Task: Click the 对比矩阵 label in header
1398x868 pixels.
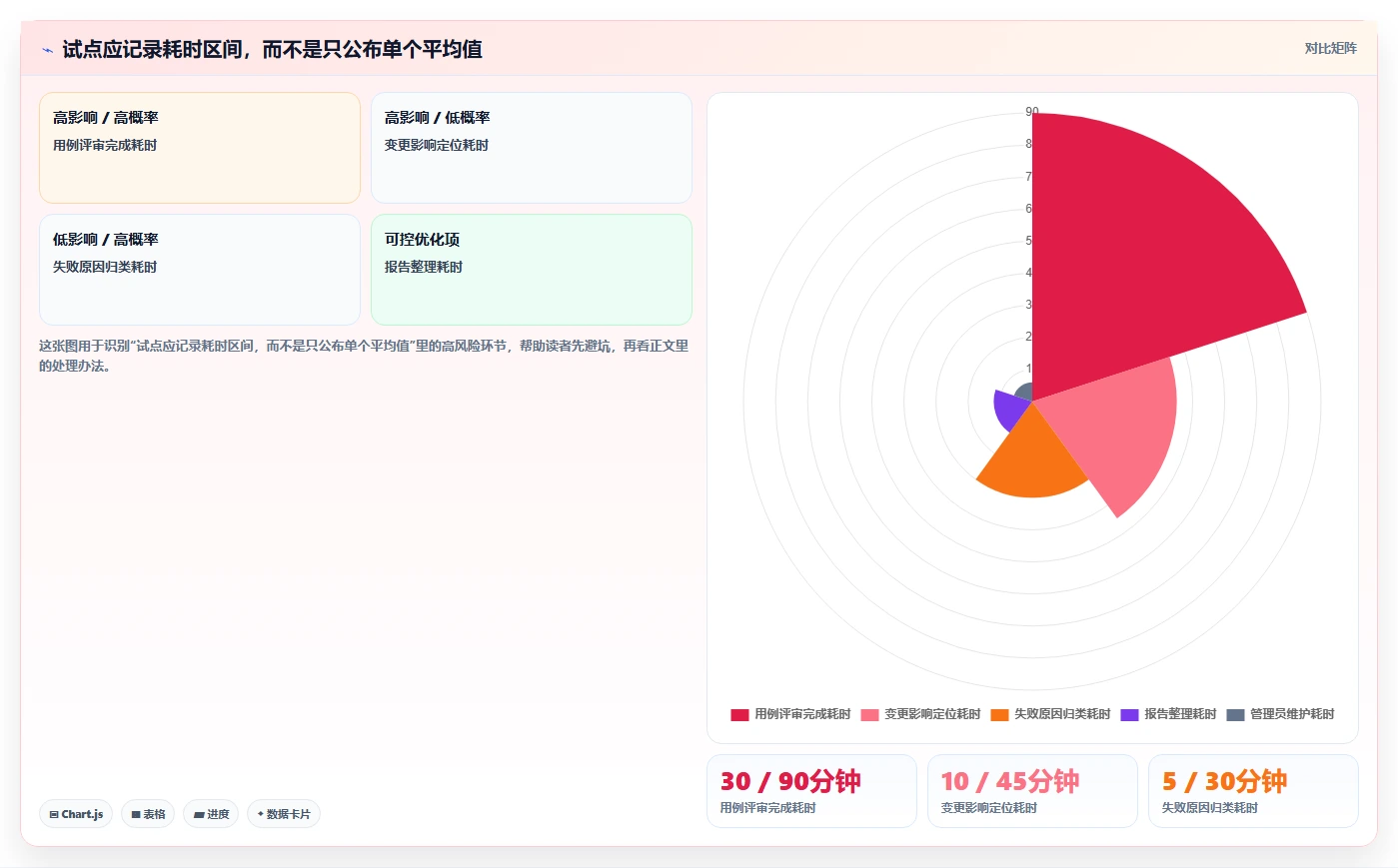Action: (x=1330, y=48)
